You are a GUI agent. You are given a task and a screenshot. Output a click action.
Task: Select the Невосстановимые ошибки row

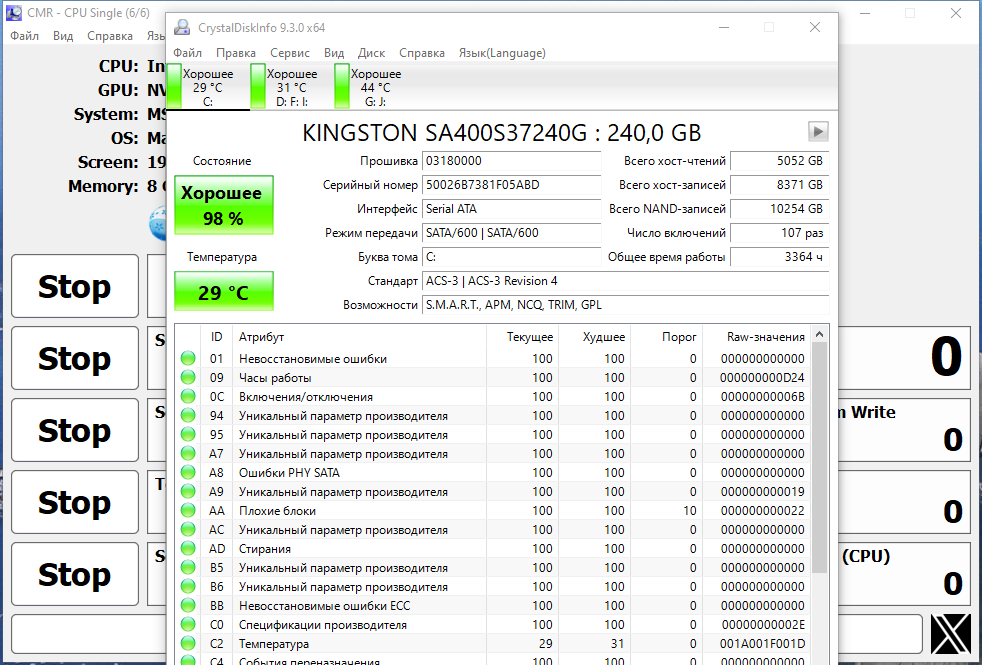492,359
